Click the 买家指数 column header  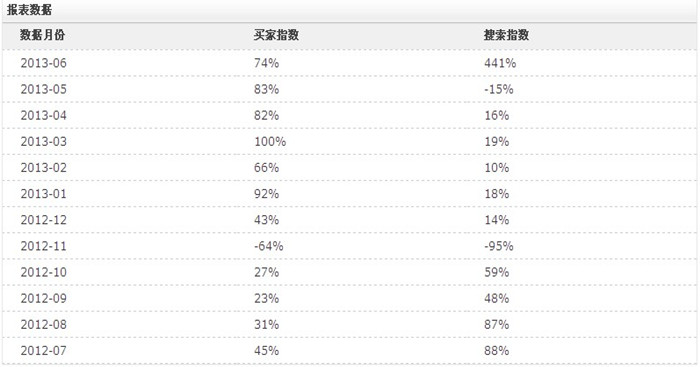point(276,35)
